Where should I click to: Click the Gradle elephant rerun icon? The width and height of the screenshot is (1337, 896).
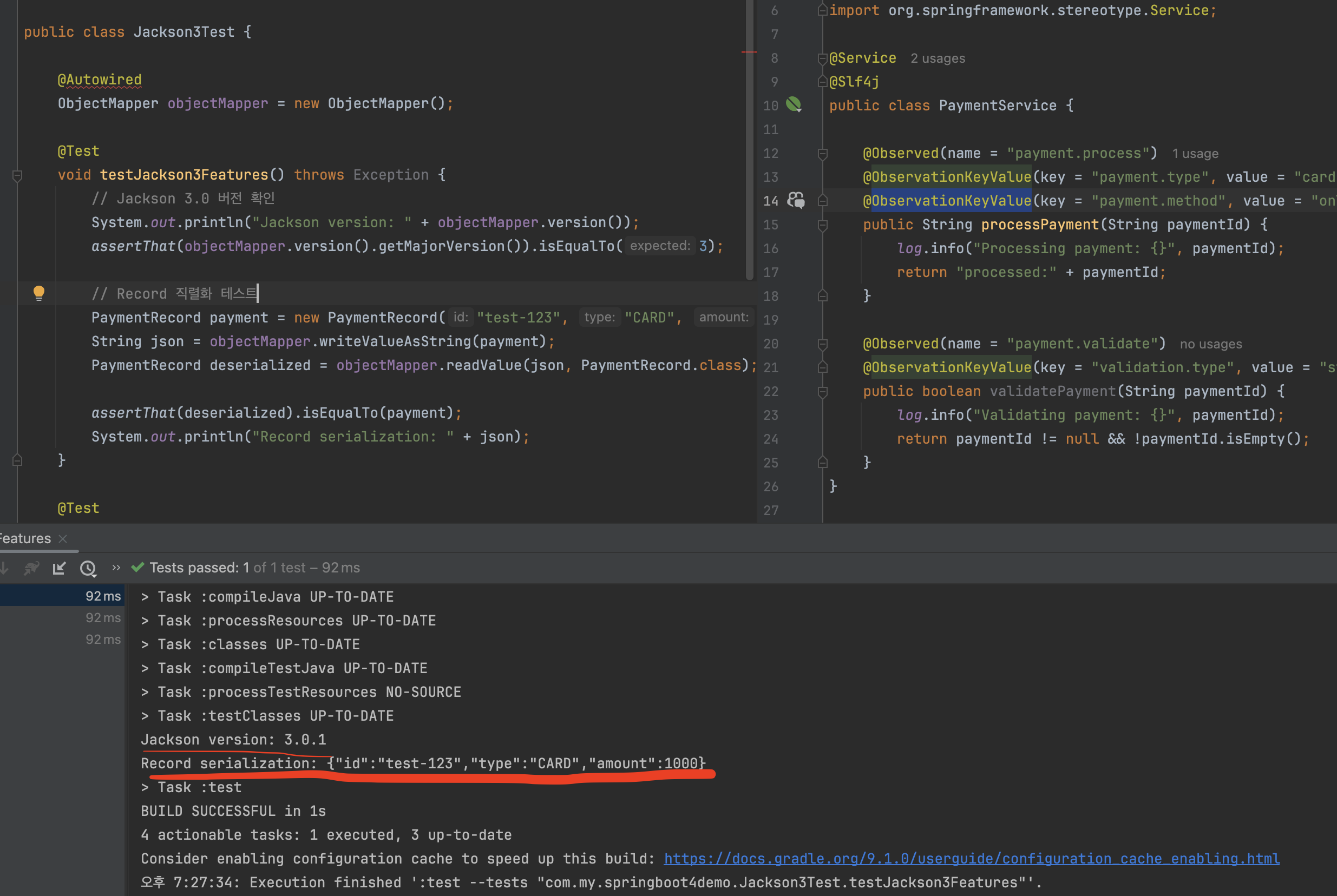(x=31, y=568)
